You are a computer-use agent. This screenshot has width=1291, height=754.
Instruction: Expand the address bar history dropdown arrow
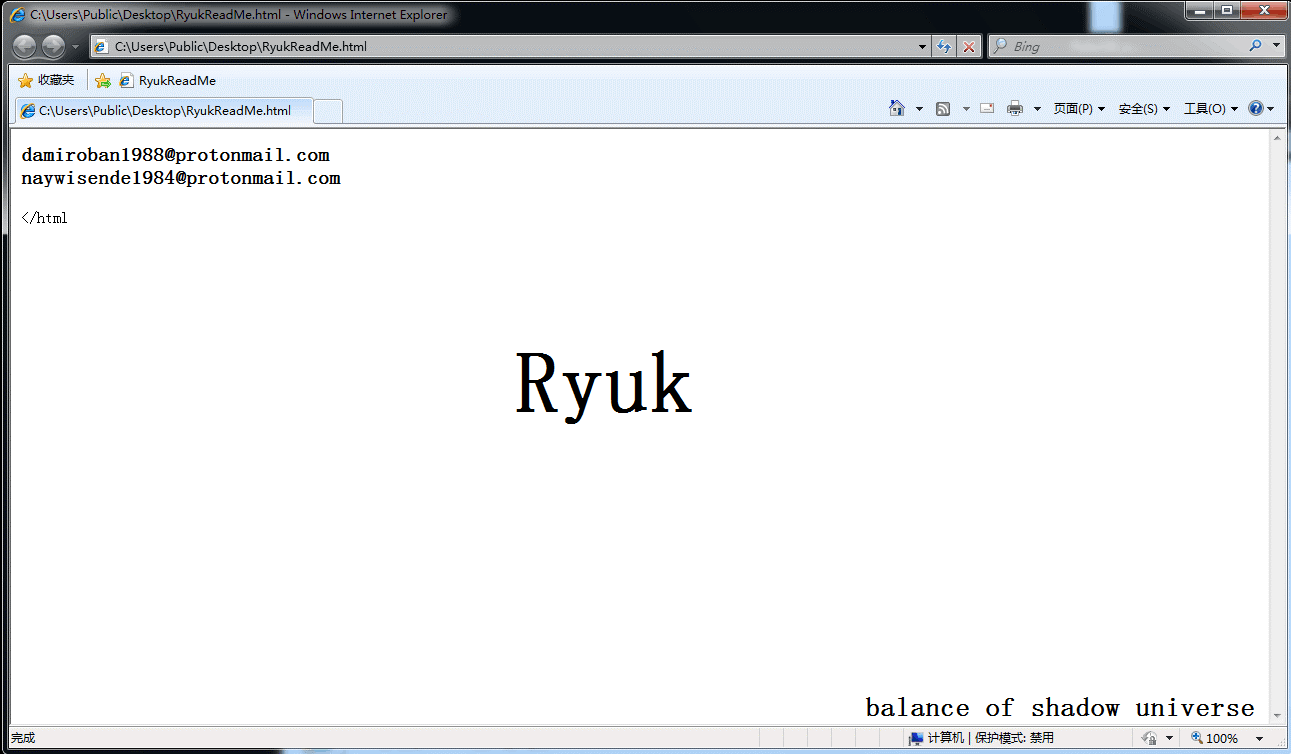[923, 46]
